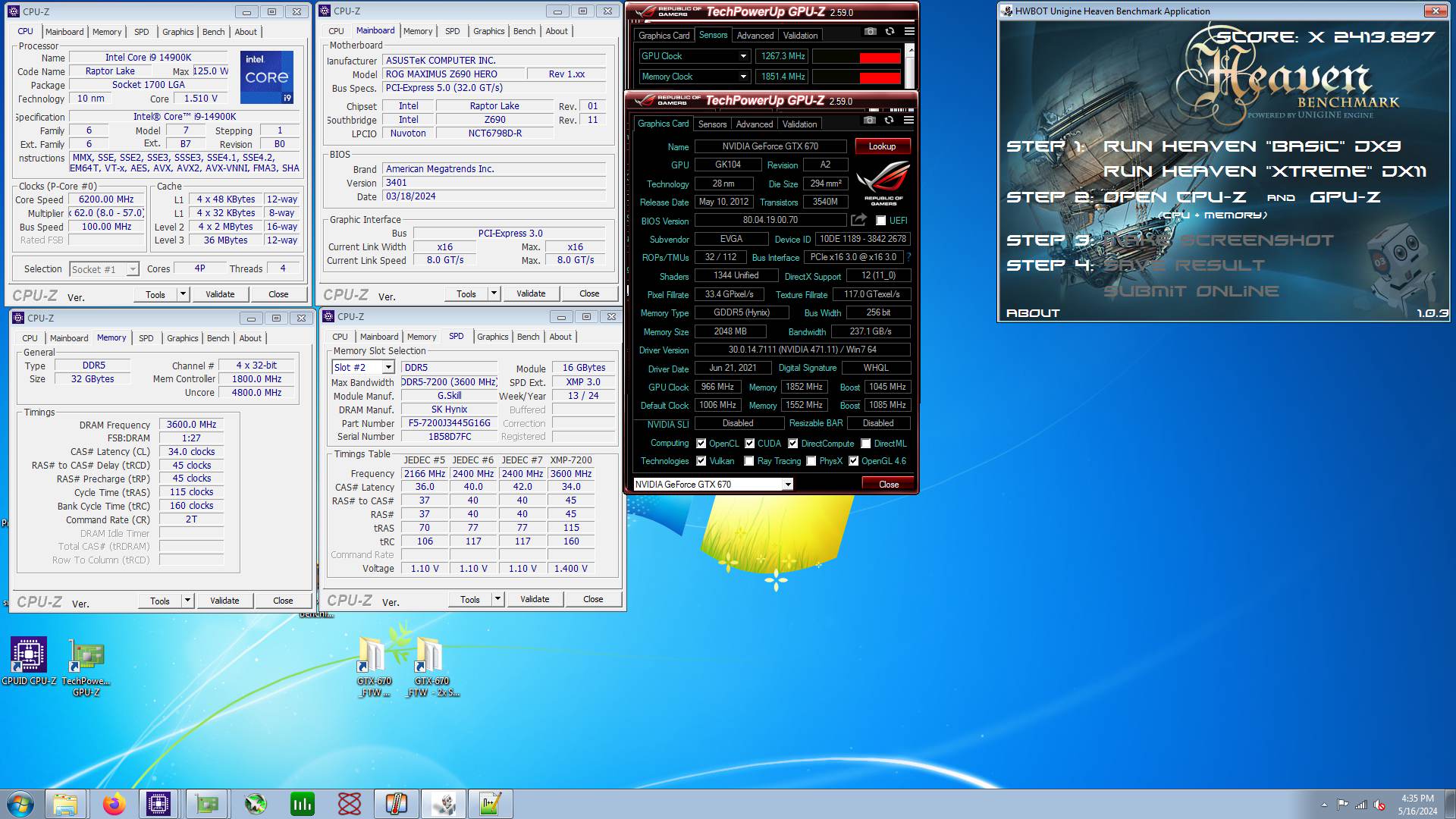This screenshot has height=819, width=1456.
Task: Enable the Ray Tracing checkbox
Action: tap(749, 461)
